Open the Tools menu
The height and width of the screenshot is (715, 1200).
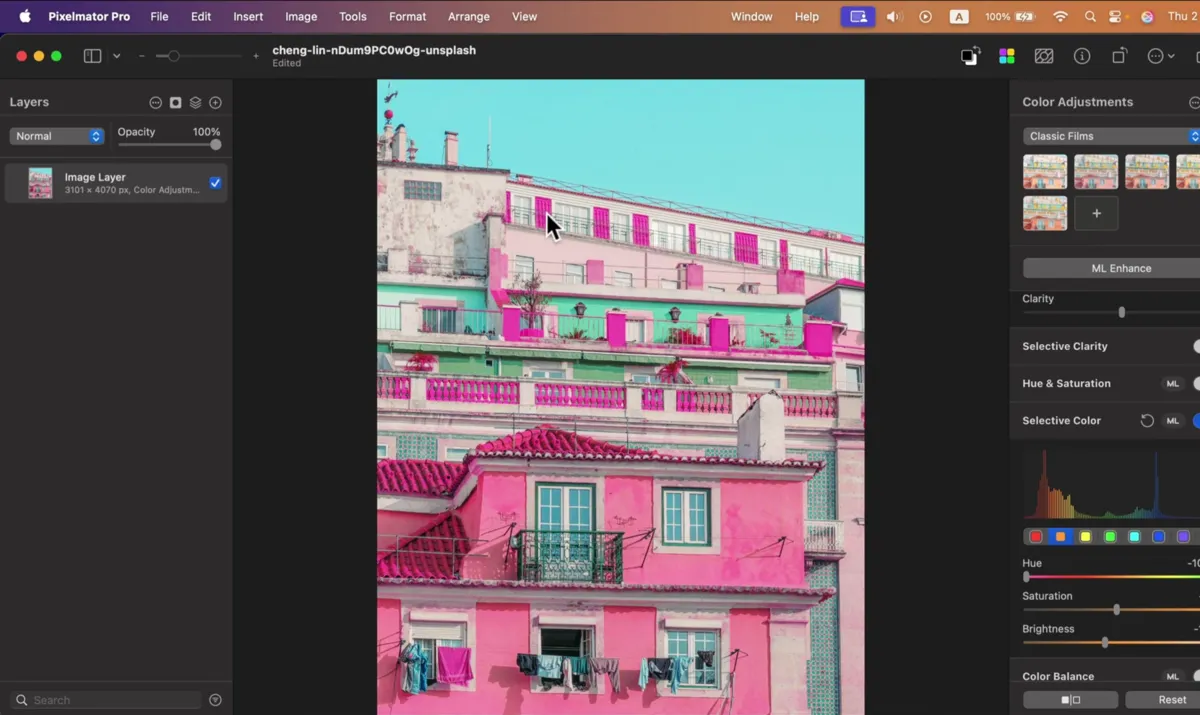[x=352, y=16]
